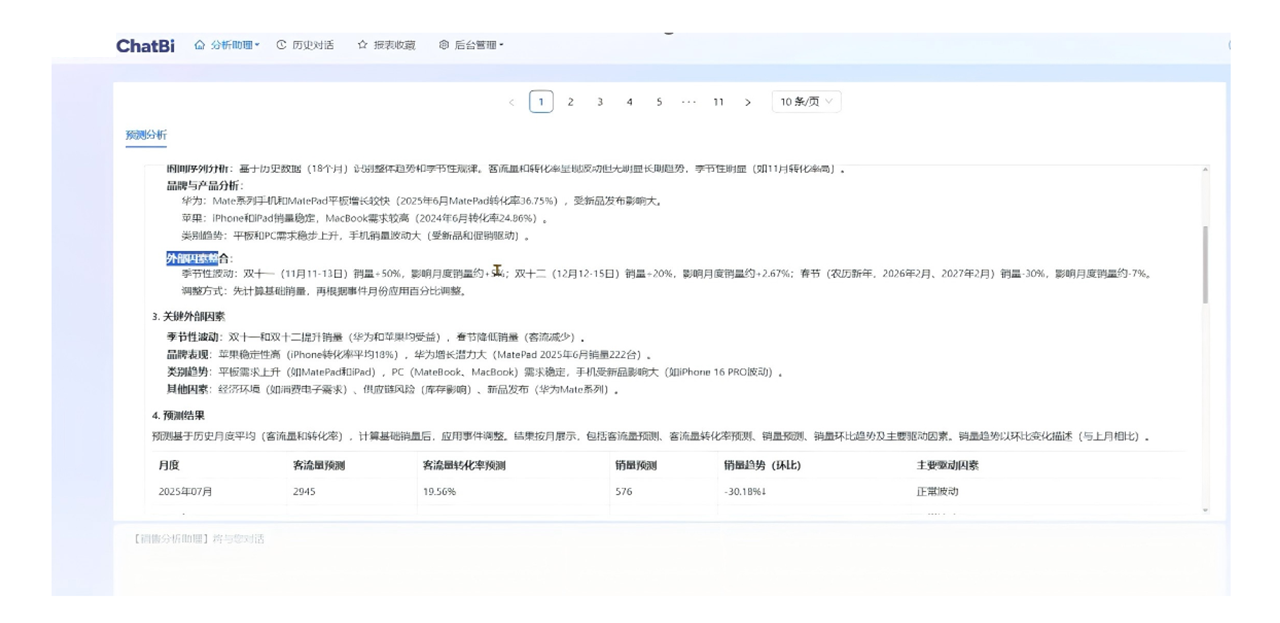Switch to the 预测分析 tab
The width and height of the screenshot is (1280, 623).
146,135
